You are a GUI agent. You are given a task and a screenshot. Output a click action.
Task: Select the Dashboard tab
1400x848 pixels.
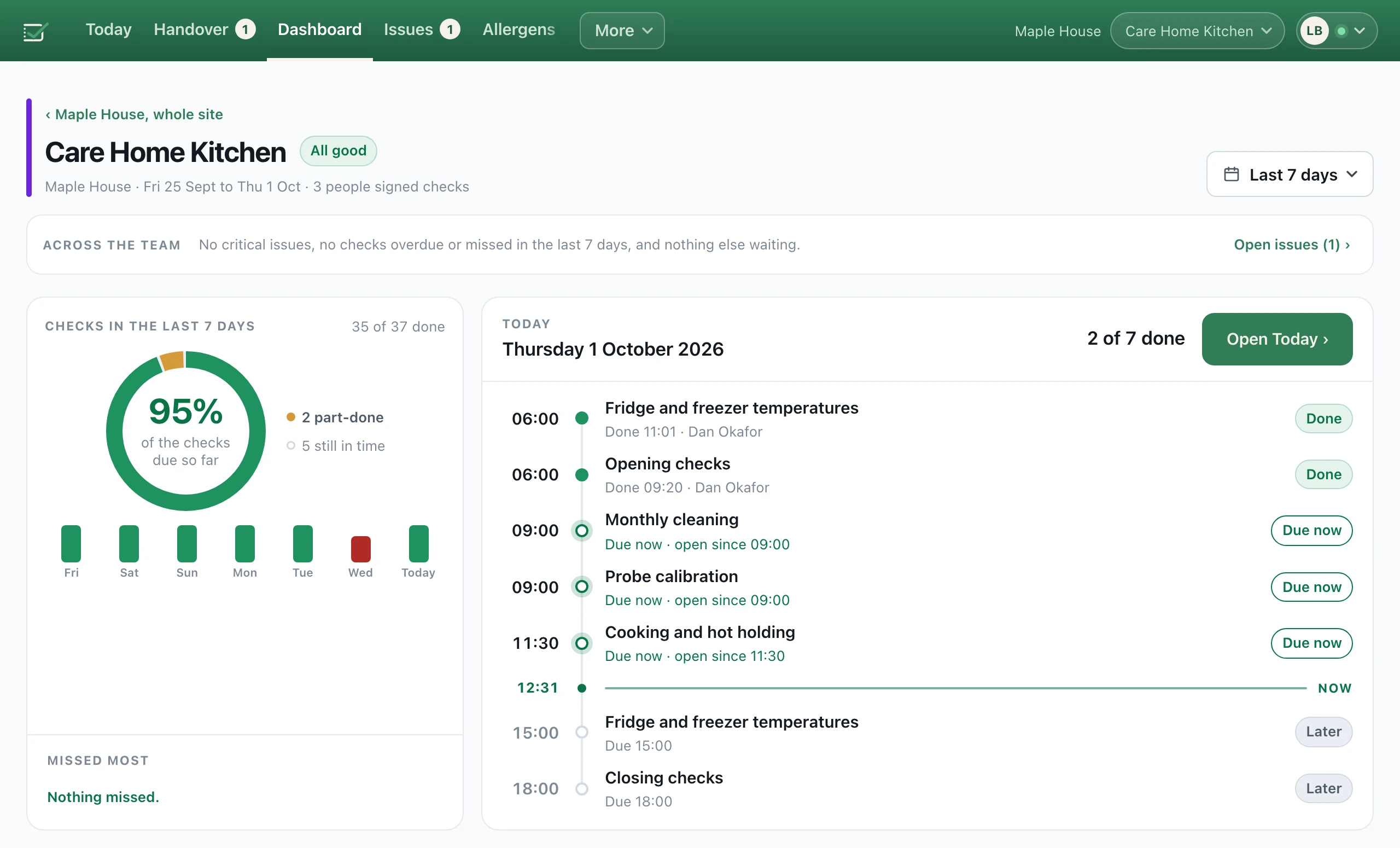point(319,30)
